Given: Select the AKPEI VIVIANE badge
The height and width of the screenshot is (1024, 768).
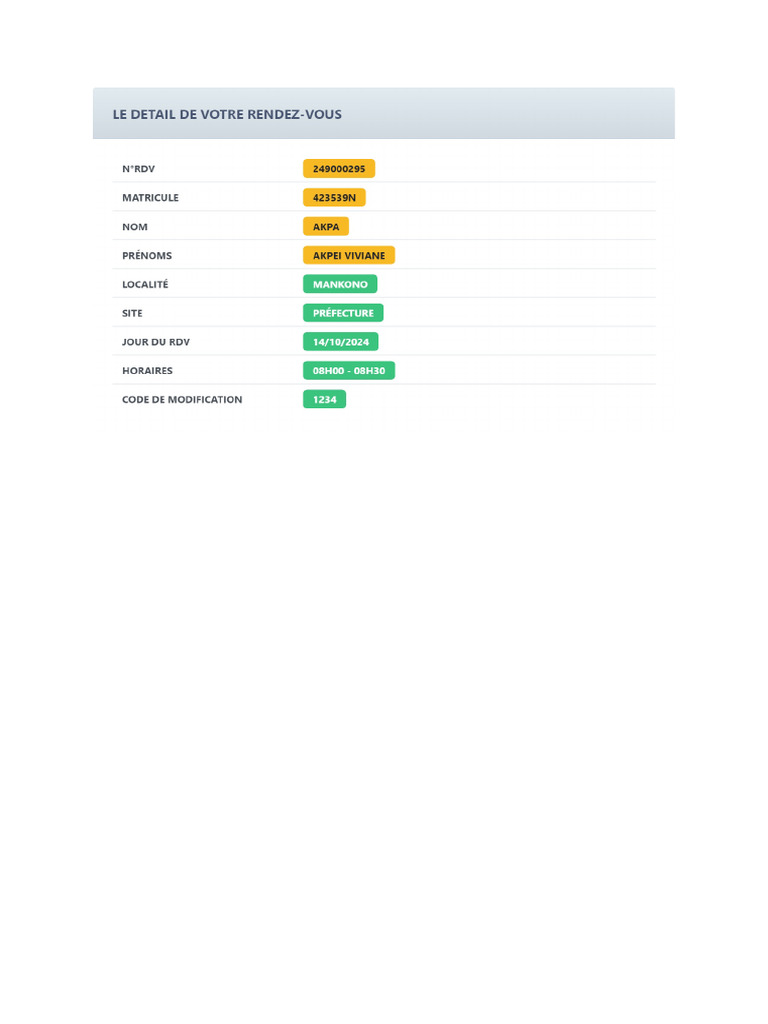Looking at the screenshot, I should coord(349,256).
